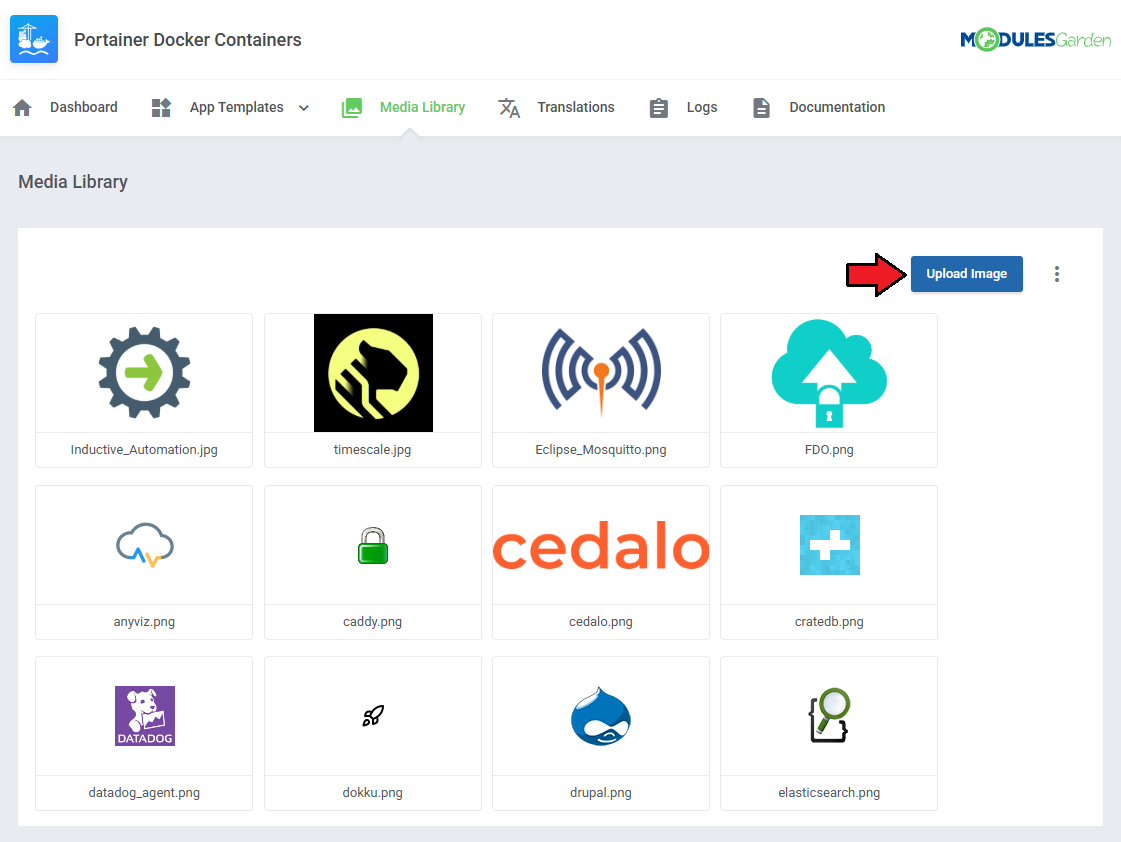This screenshot has height=842, width=1121.
Task: Click the ModulesGarden logo
Action: click(1035, 39)
